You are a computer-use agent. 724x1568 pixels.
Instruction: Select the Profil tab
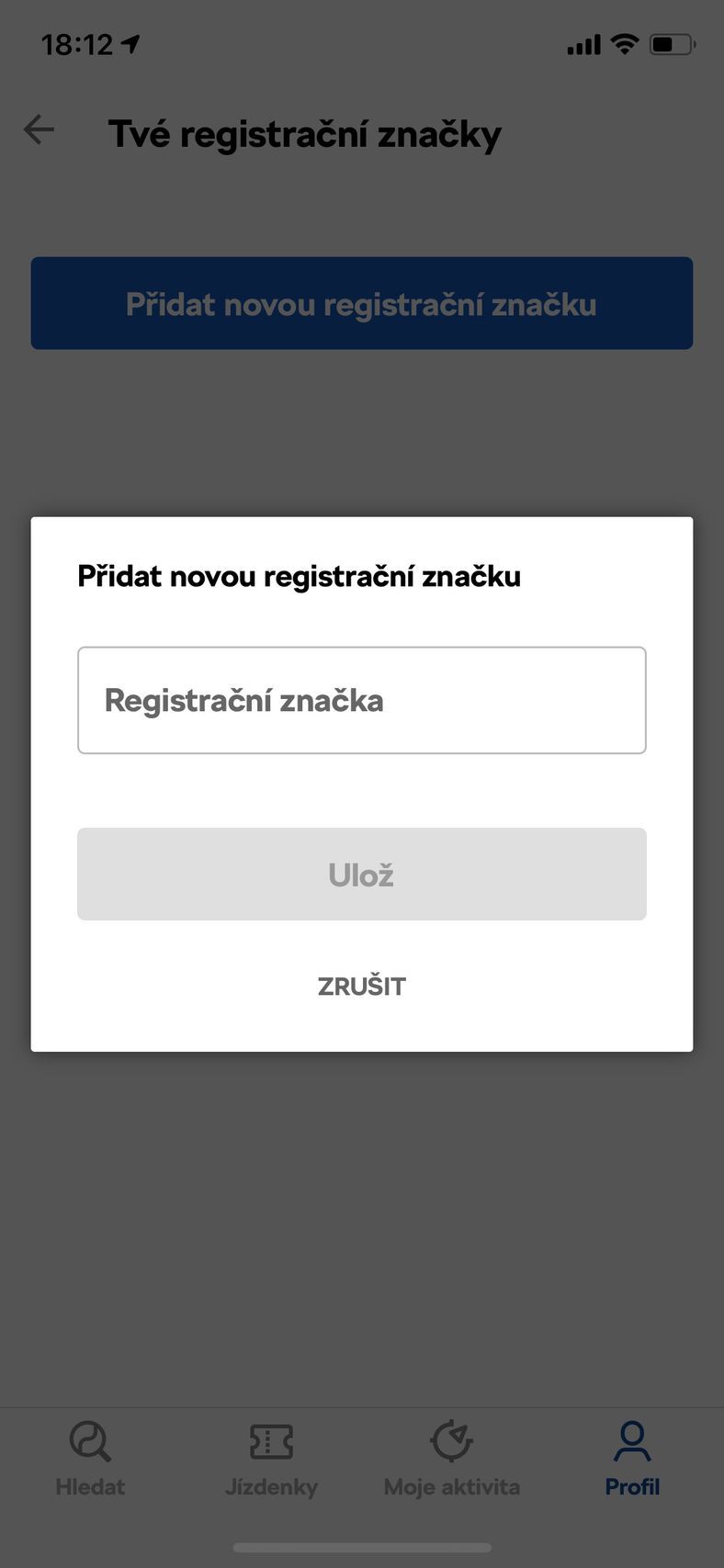pos(631,1461)
